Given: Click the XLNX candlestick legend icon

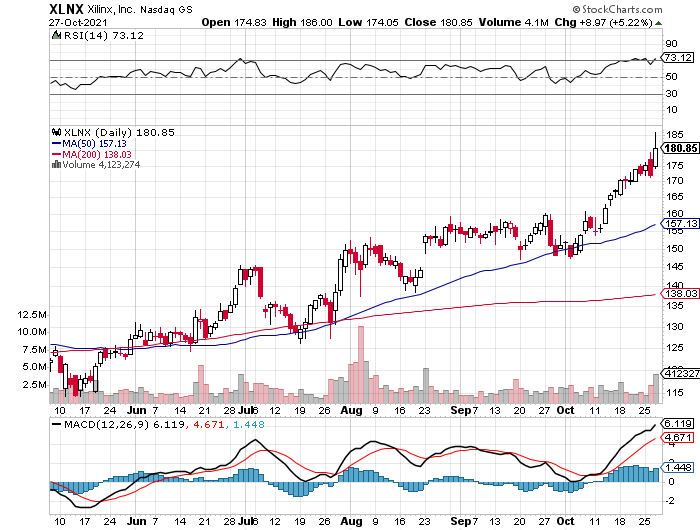Looking at the screenshot, I should pos(56,132).
